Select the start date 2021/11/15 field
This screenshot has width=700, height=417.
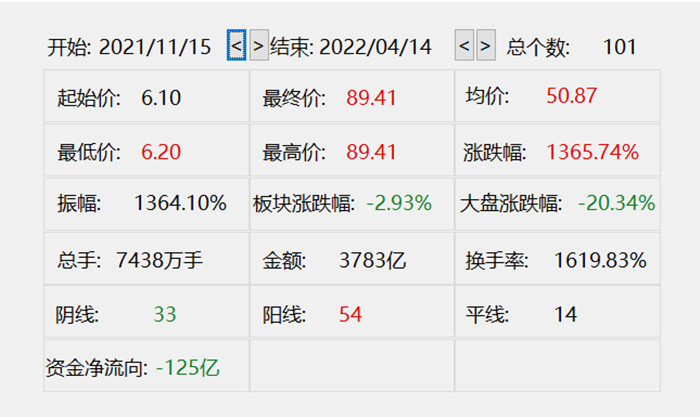coord(155,47)
